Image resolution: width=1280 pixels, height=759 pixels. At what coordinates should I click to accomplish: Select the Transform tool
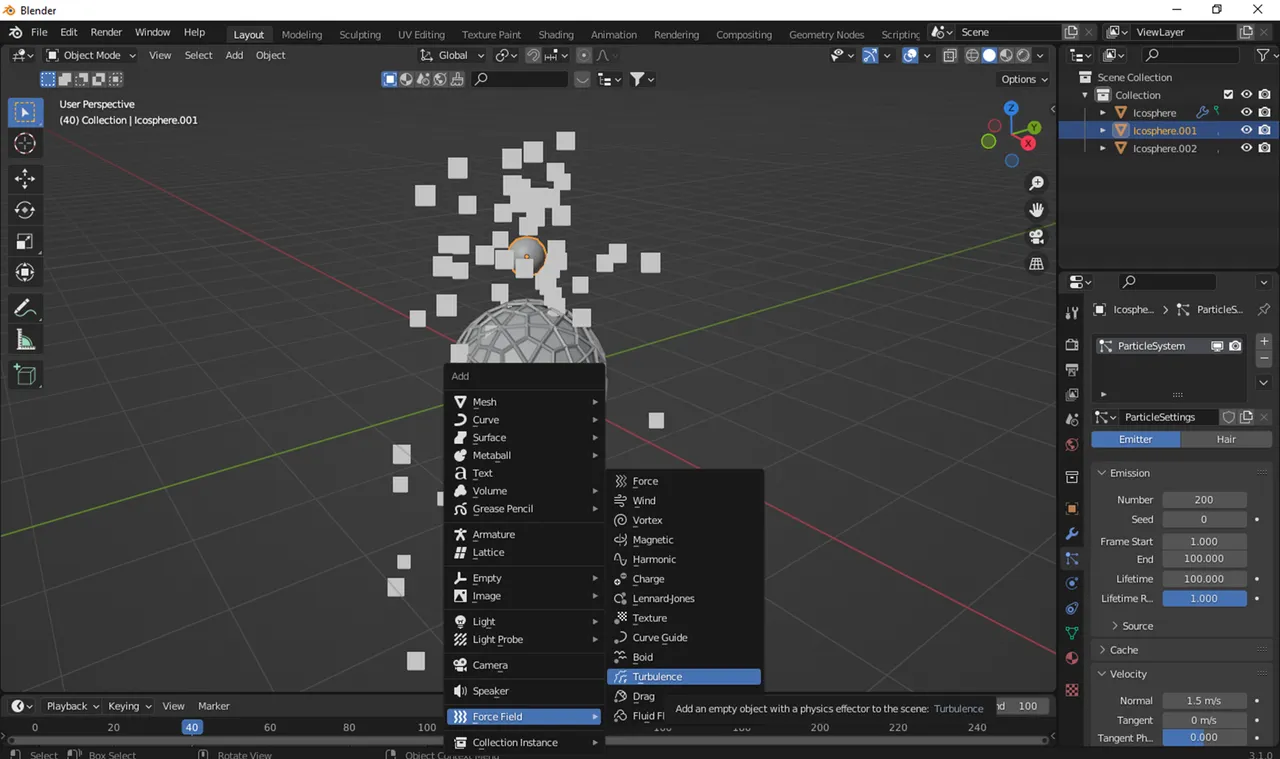pyautogui.click(x=25, y=272)
